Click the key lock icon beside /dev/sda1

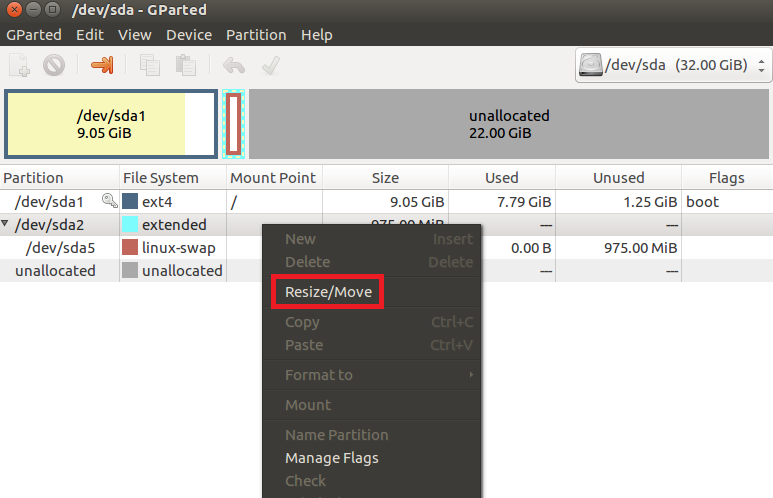(109, 201)
